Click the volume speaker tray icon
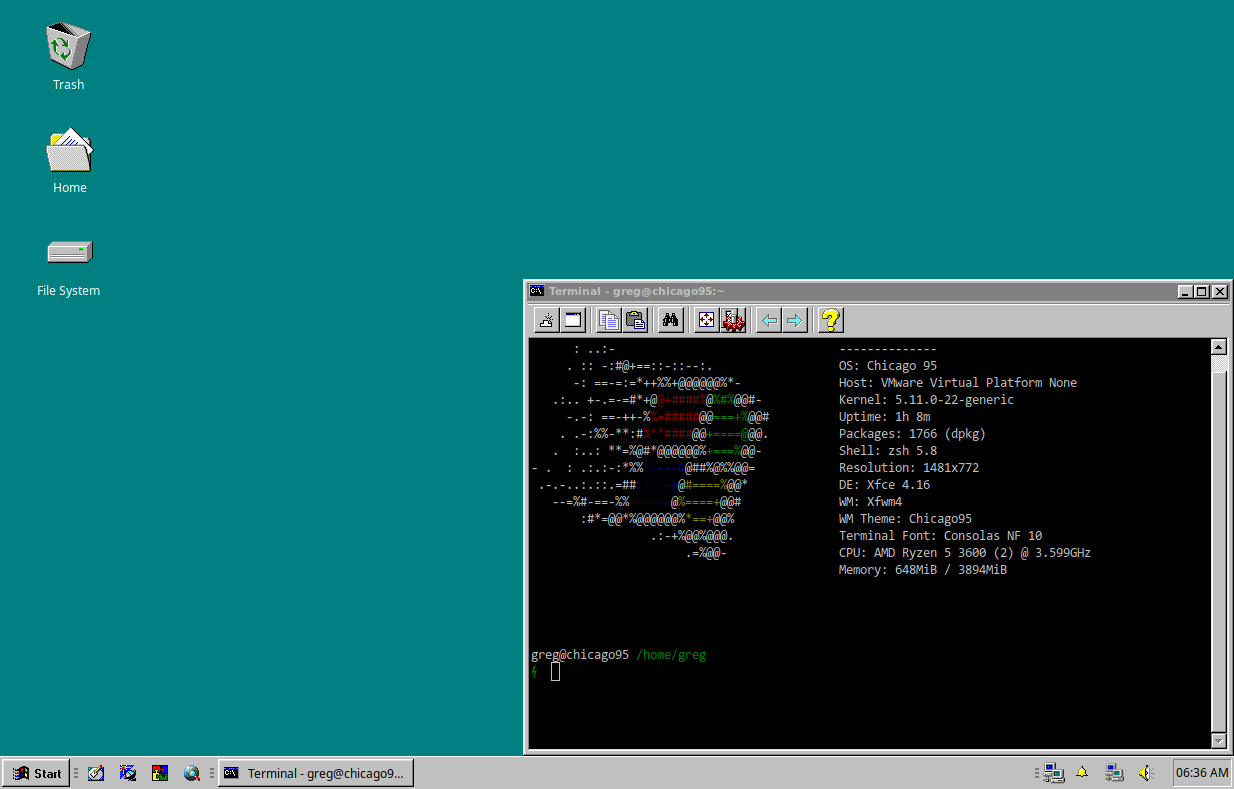 (1146, 773)
